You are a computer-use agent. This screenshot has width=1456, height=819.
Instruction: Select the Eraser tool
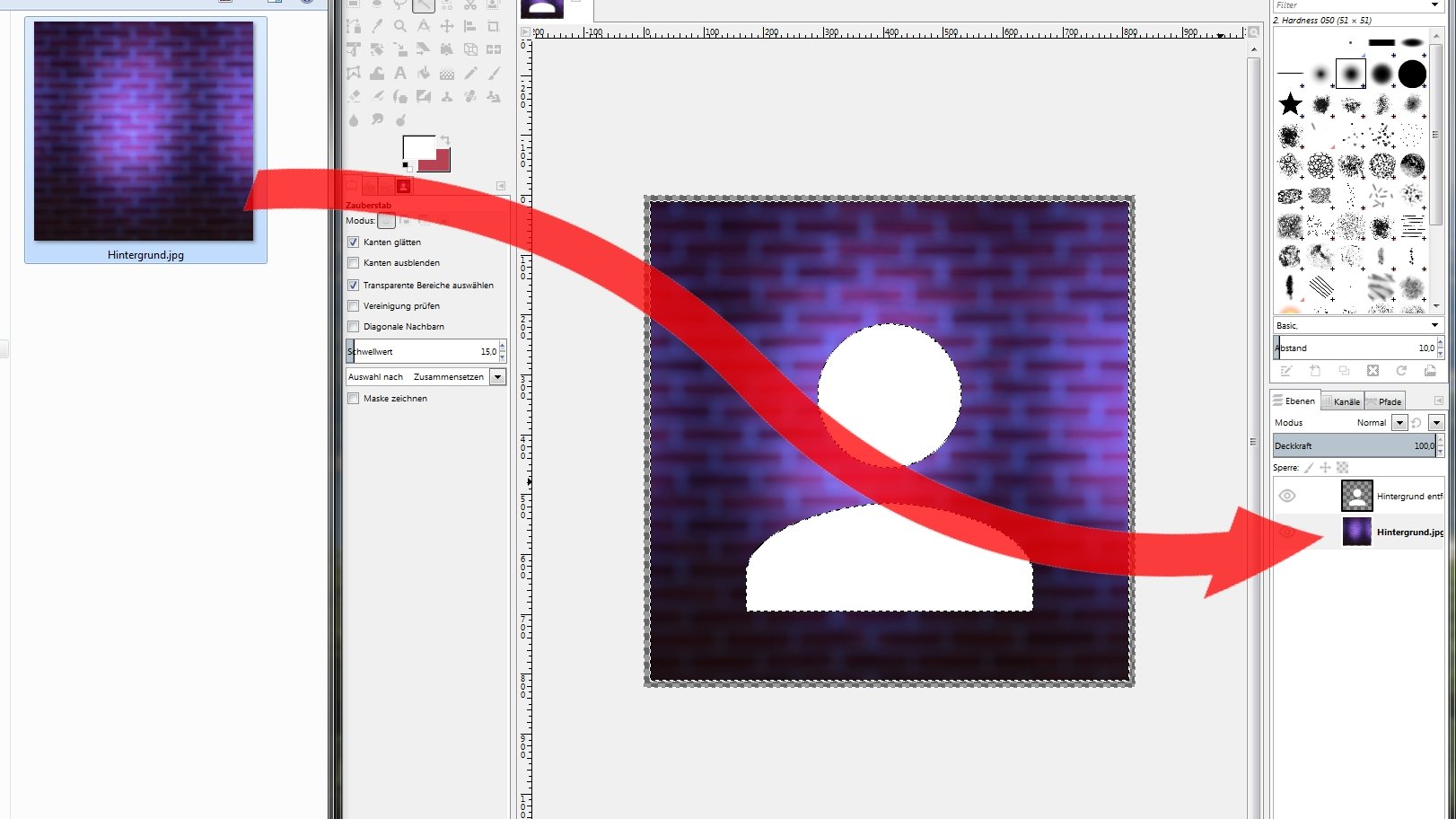point(355,95)
